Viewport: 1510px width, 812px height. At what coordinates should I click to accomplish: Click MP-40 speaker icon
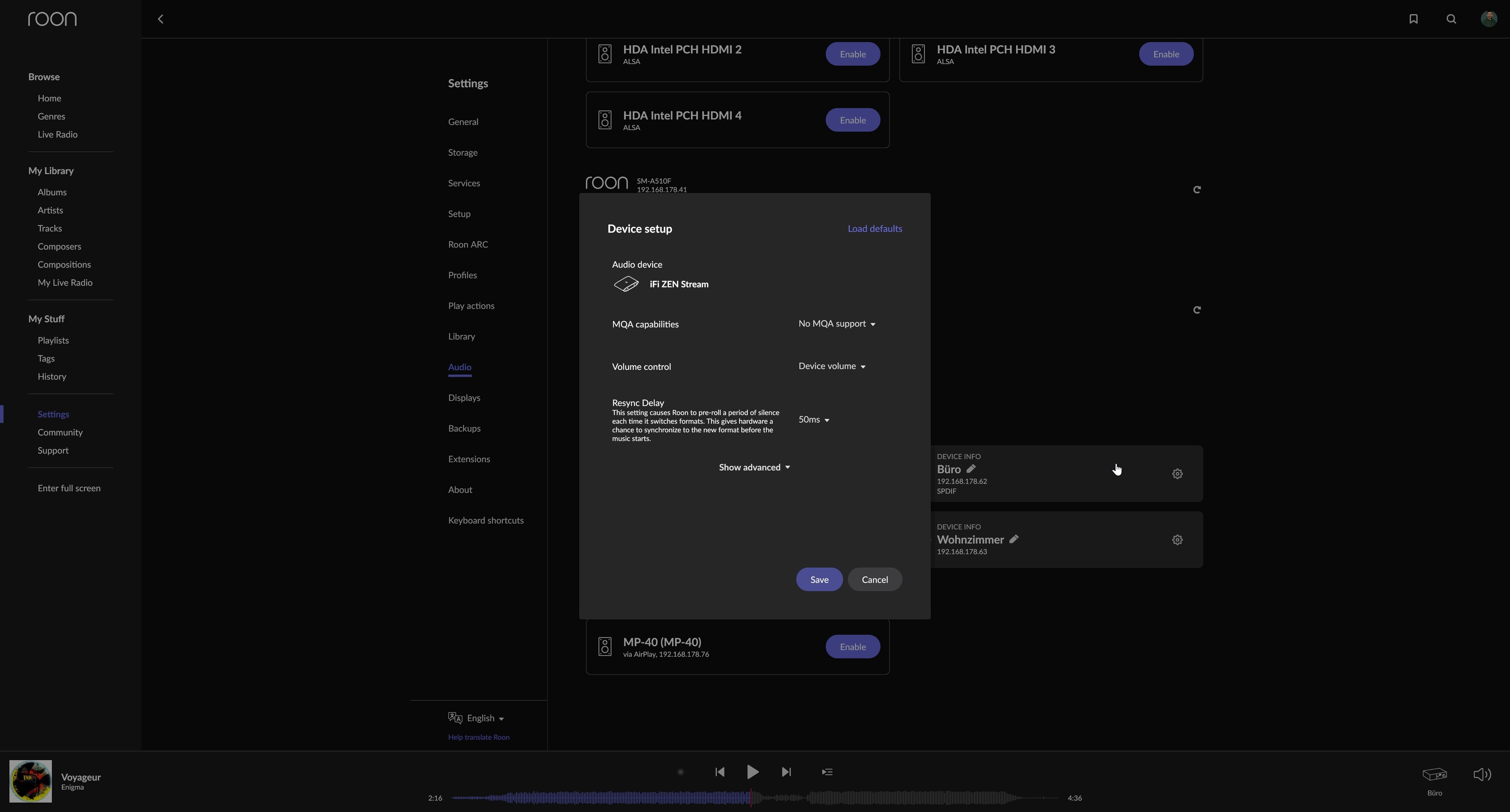tap(605, 647)
